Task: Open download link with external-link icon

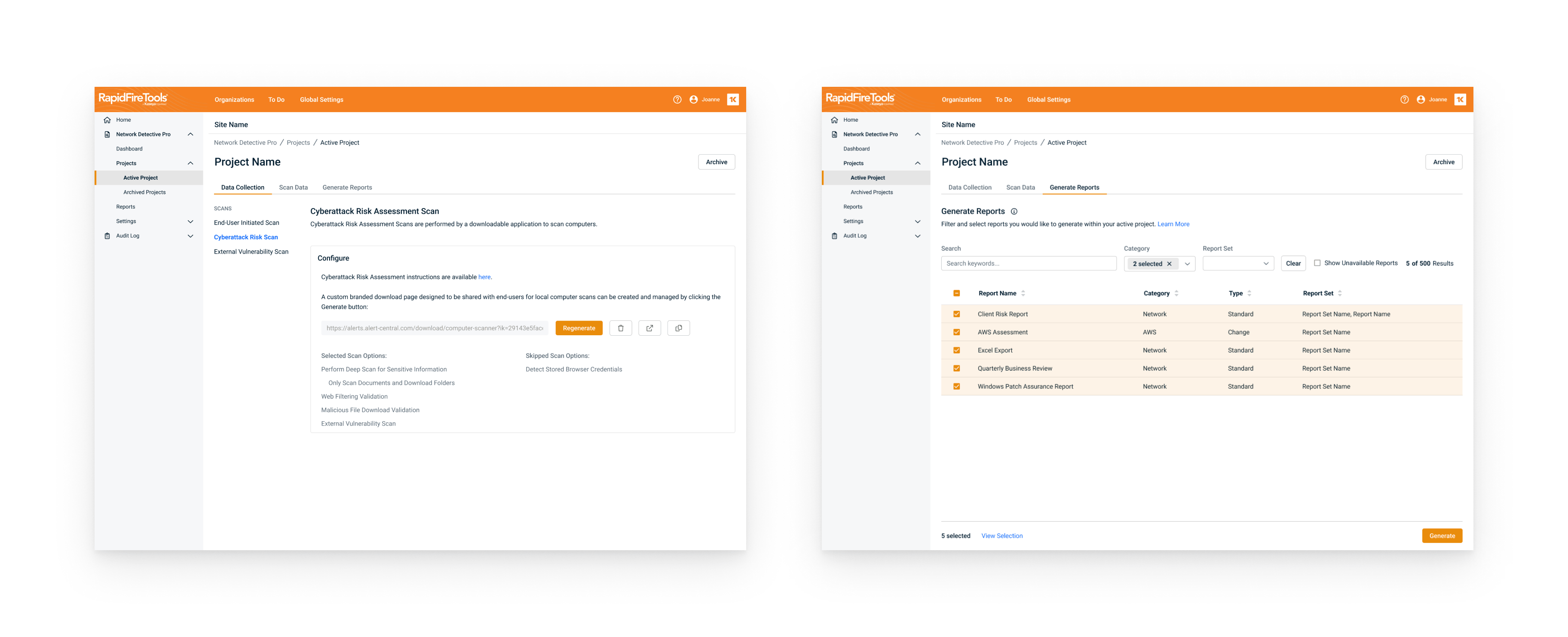Action: (x=649, y=328)
